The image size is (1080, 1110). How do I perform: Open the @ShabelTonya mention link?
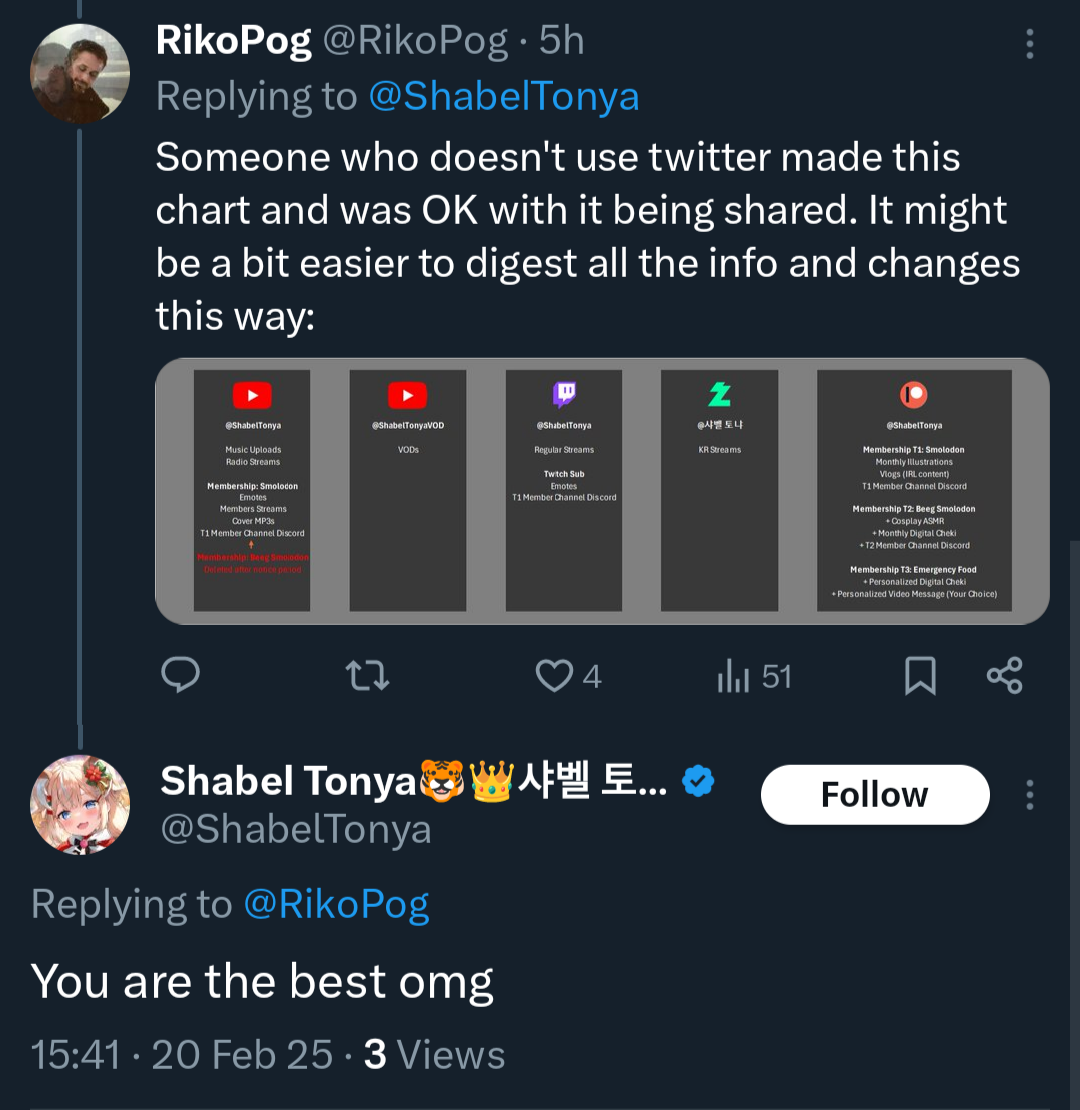point(504,97)
